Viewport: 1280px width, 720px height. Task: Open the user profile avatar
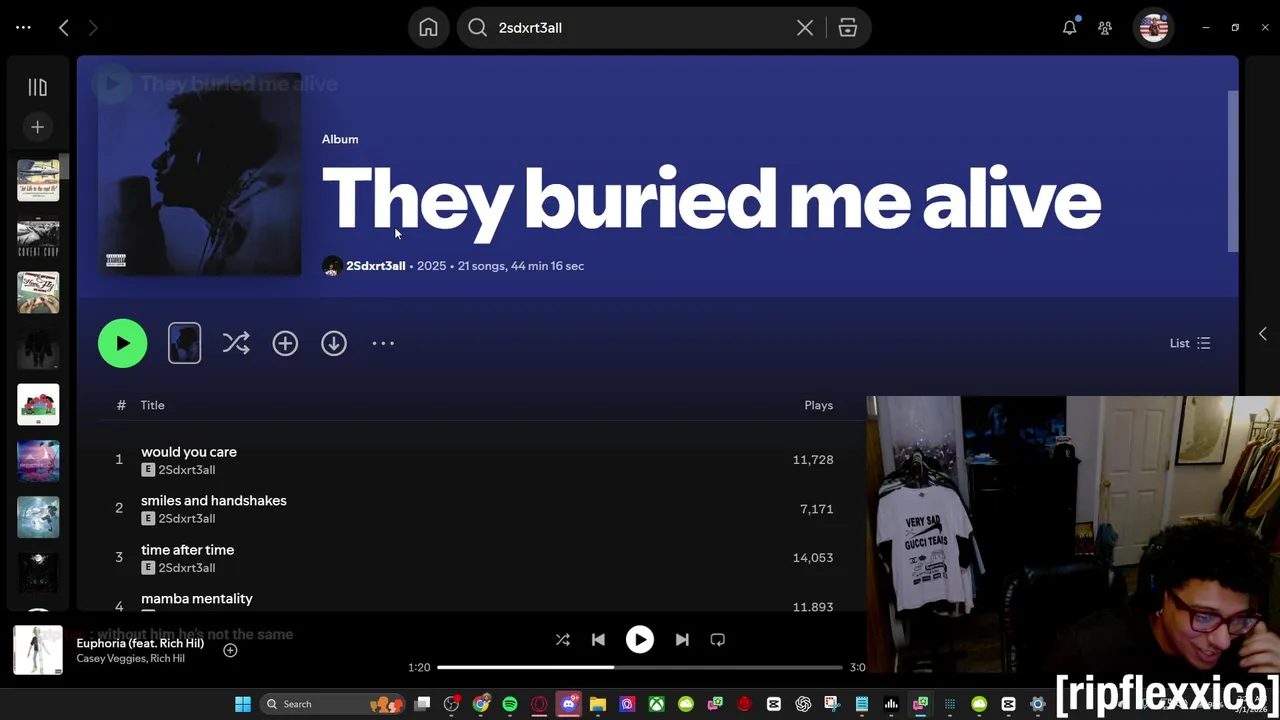tap(1154, 28)
